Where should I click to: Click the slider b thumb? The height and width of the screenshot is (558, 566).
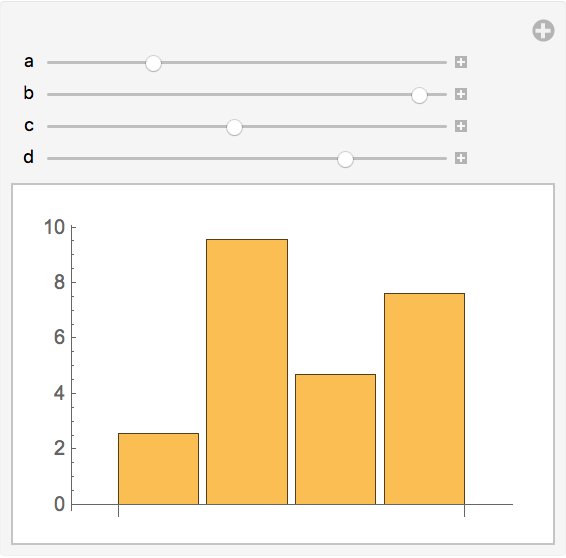(419, 95)
